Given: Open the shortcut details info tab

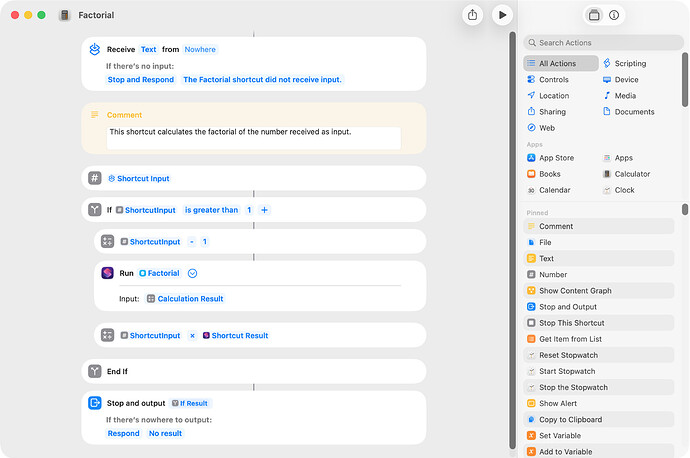Looking at the screenshot, I should point(614,15).
